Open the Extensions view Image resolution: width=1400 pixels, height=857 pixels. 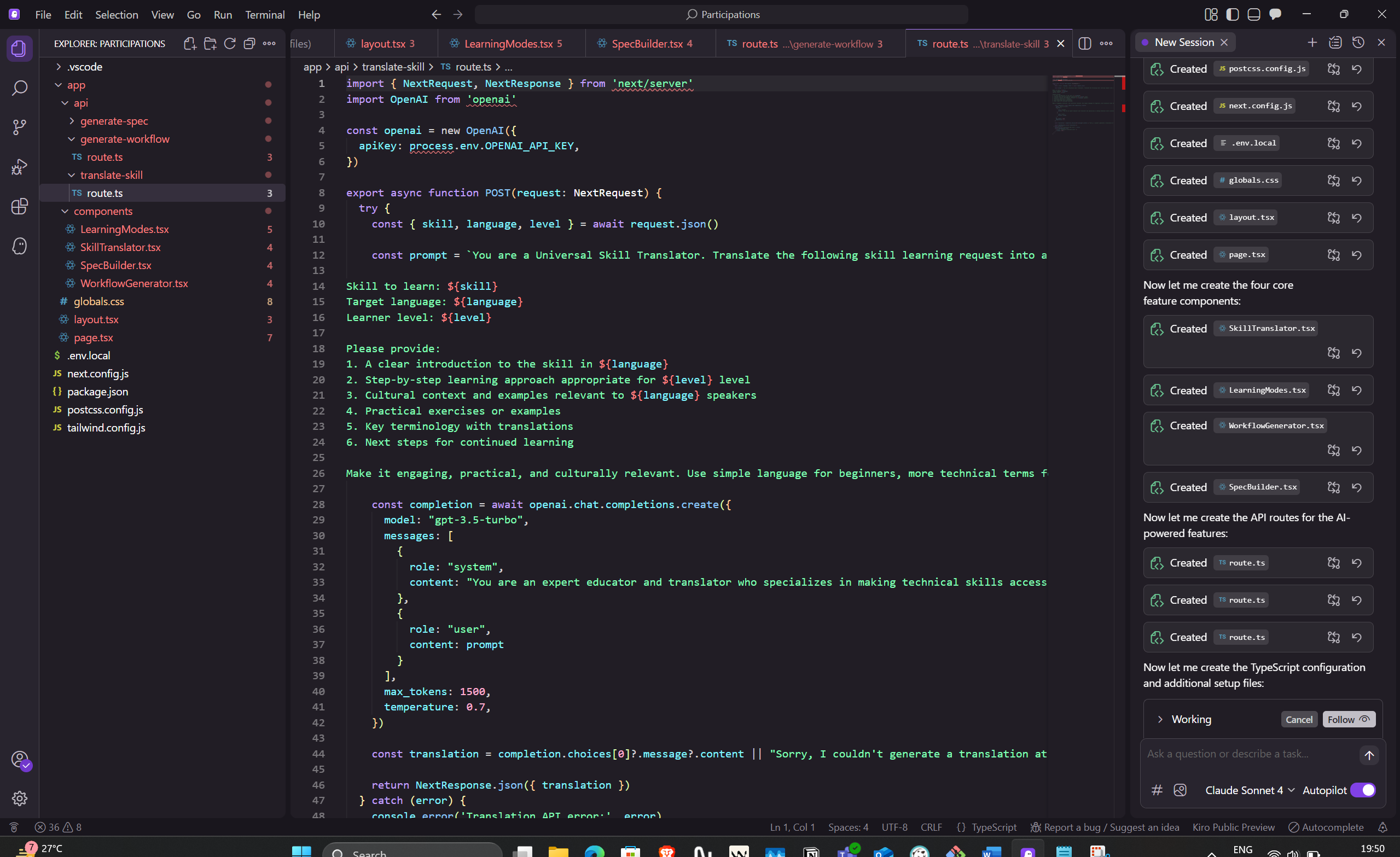[19, 206]
